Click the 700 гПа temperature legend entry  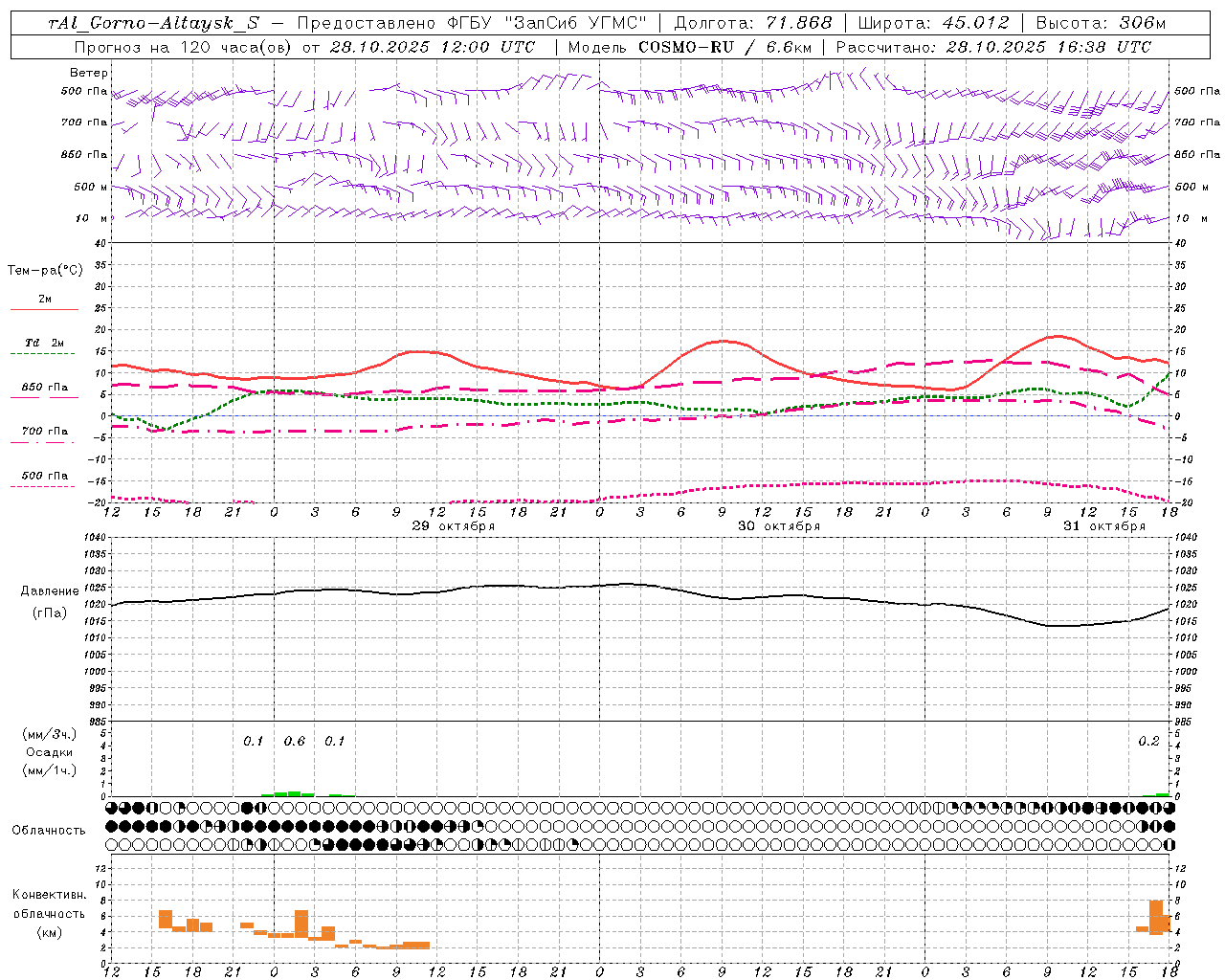coord(45,432)
